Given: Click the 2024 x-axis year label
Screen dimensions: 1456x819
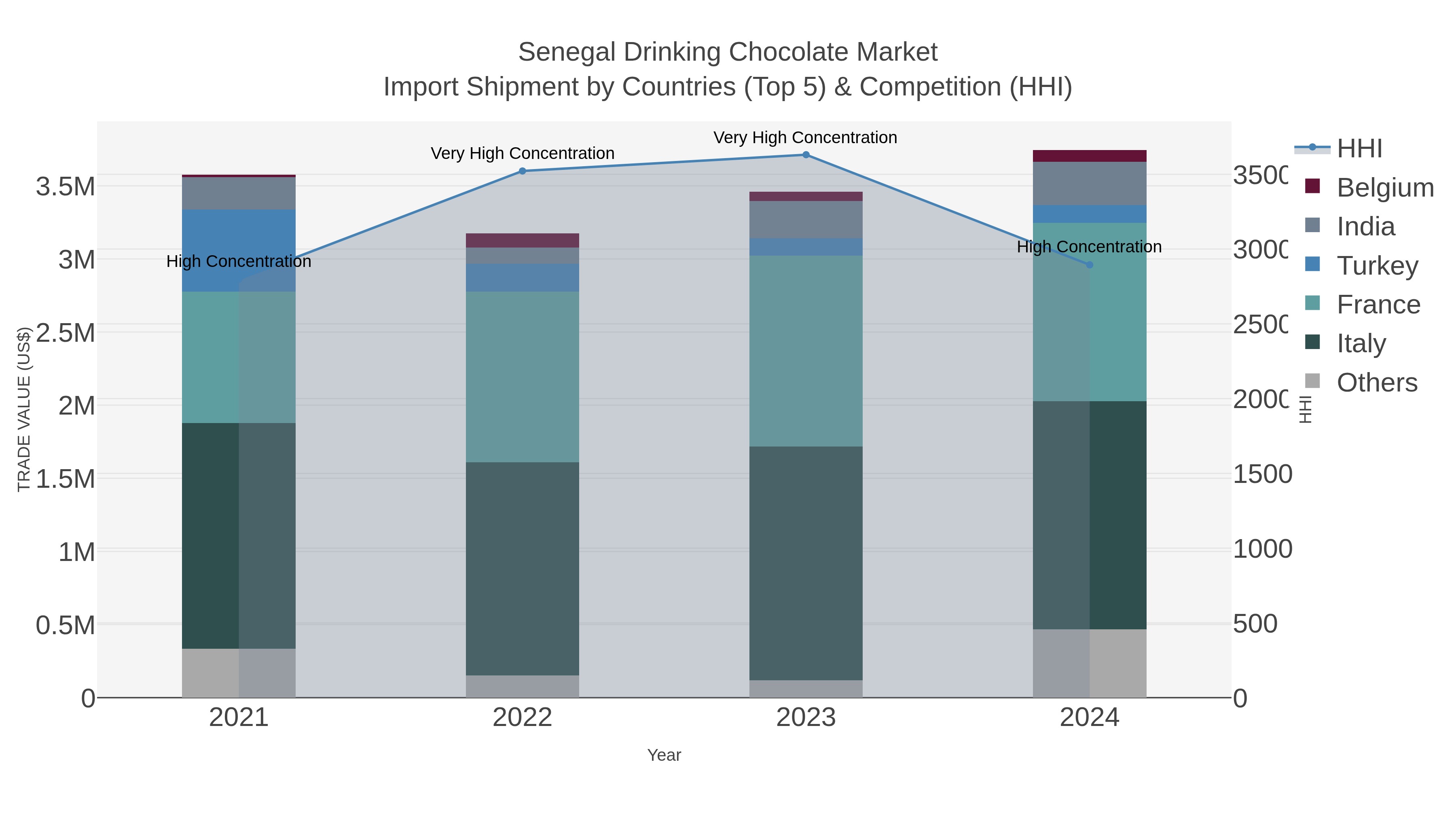Looking at the screenshot, I should [x=1090, y=718].
